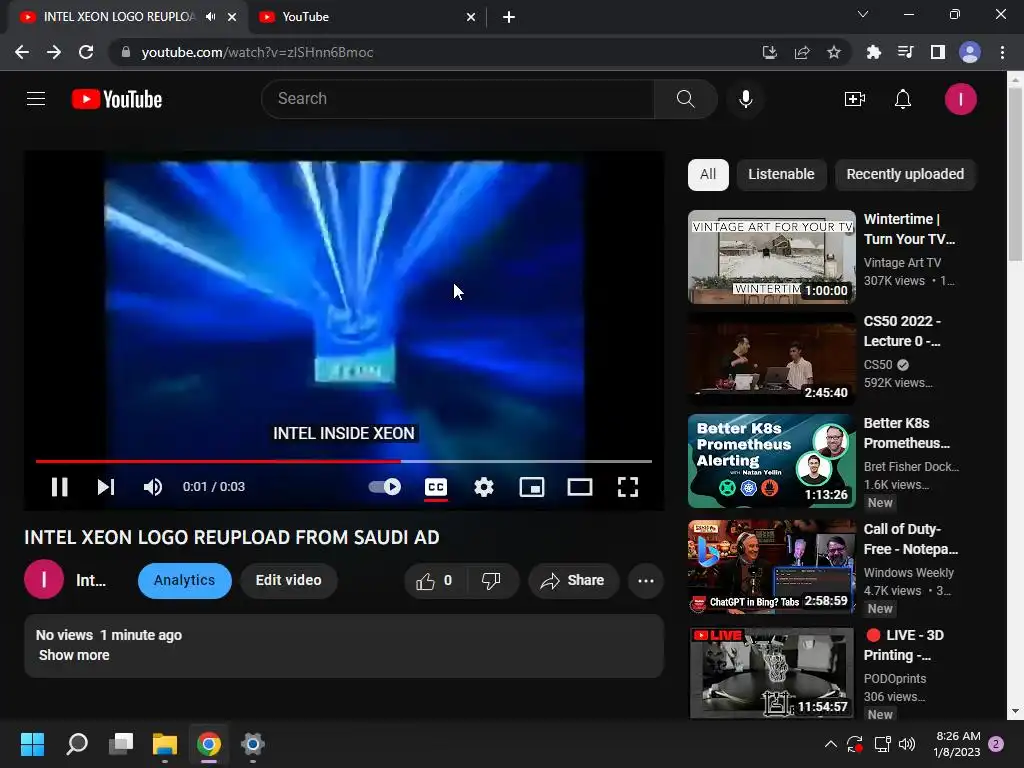Image resolution: width=1024 pixels, height=768 pixels.
Task: Expand the Chrome tab search chevron
Action: tap(863, 14)
